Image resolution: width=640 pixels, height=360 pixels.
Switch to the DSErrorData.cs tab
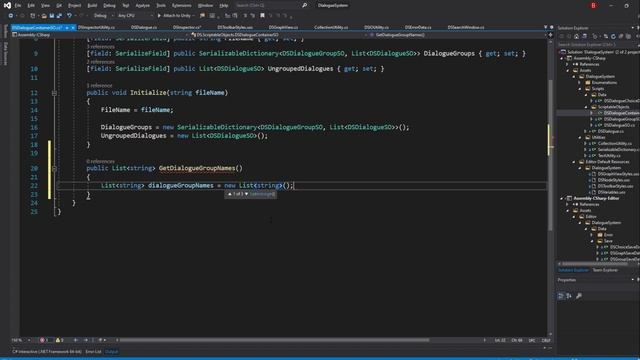point(418,27)
